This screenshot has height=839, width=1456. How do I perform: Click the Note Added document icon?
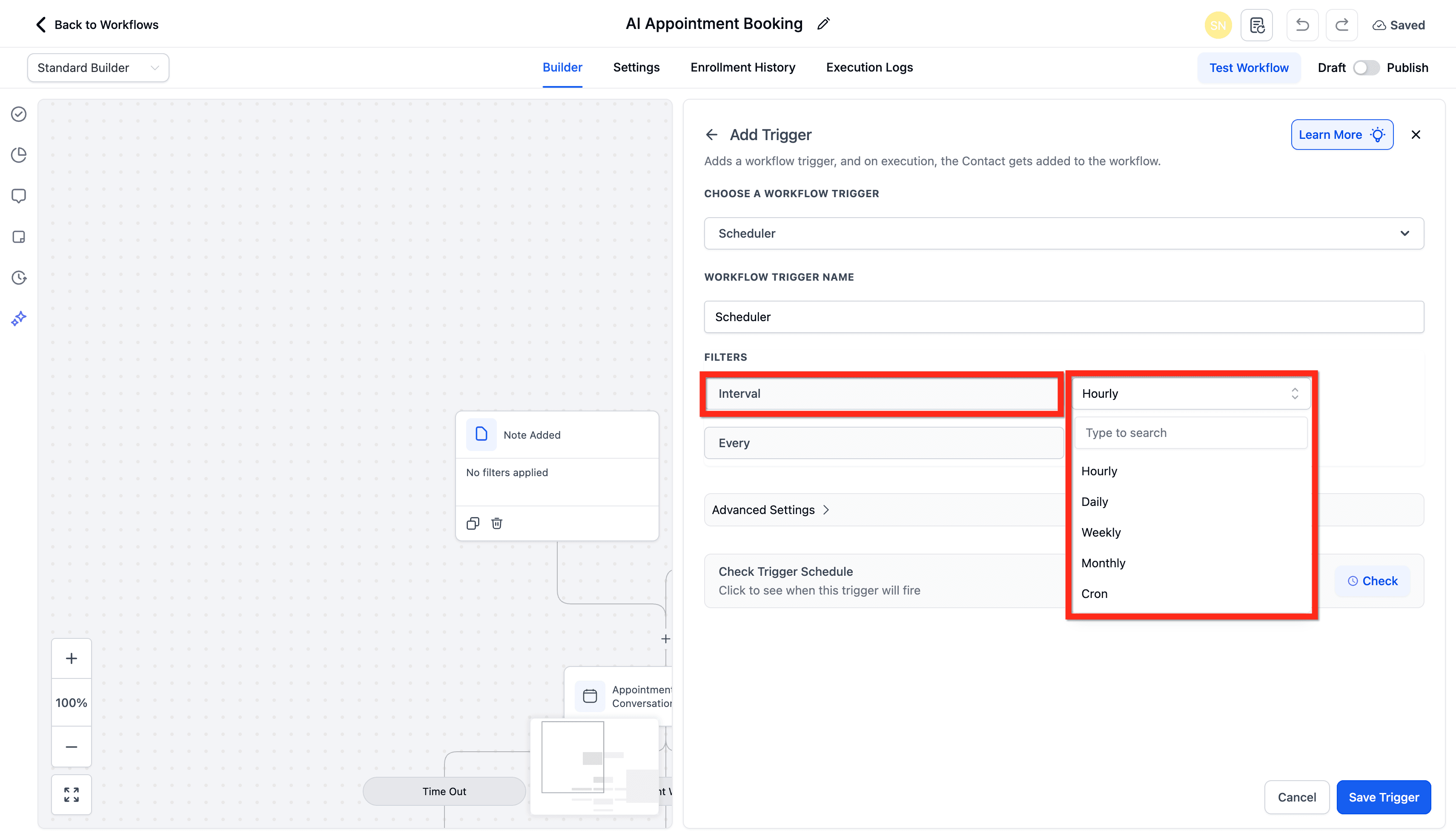pos(482,434)
